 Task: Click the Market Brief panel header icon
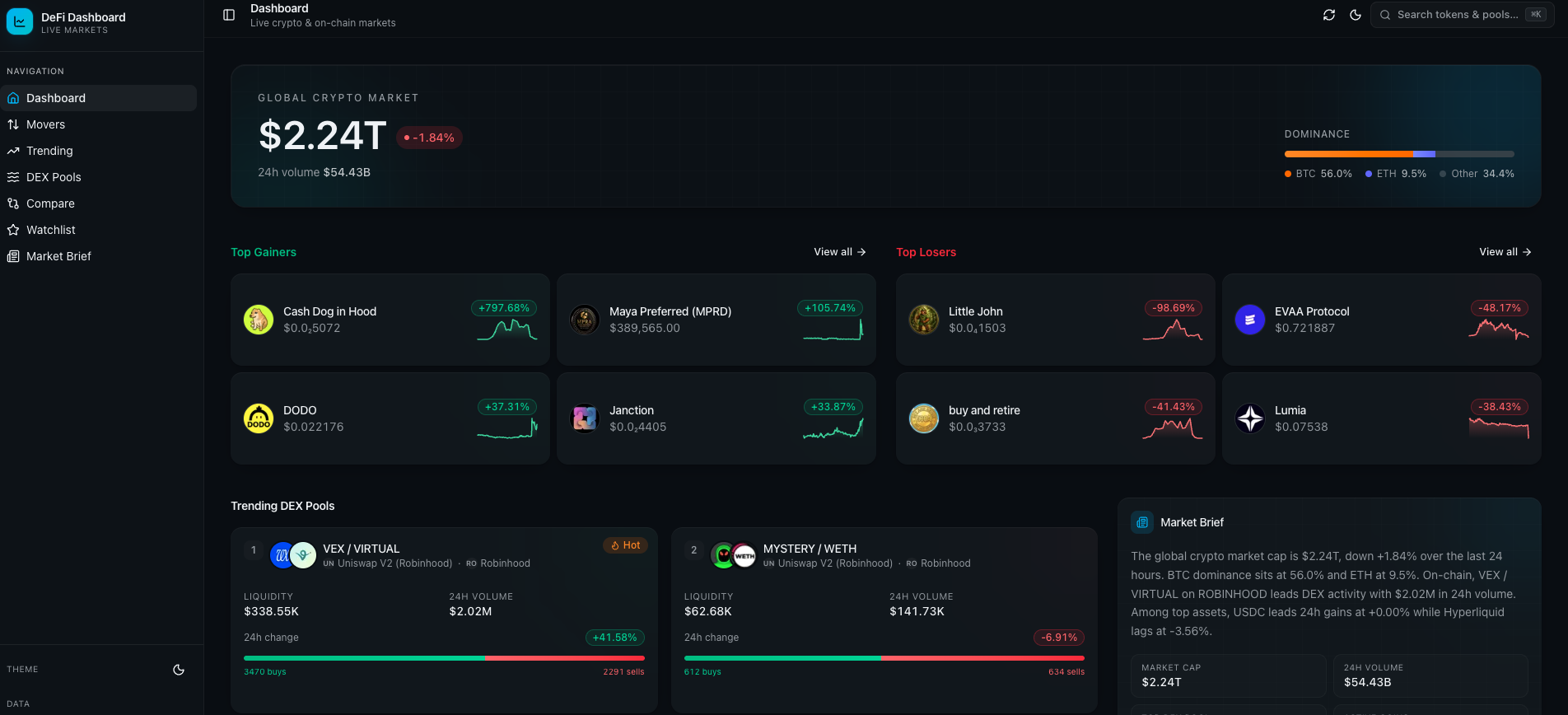point(1142,522)
